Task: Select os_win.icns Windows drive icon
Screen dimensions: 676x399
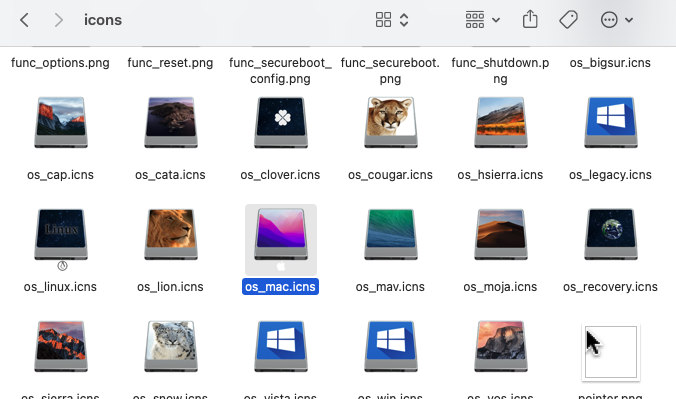Action: pos(391,346)
